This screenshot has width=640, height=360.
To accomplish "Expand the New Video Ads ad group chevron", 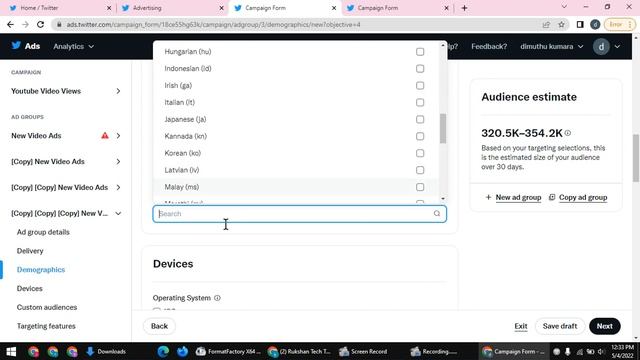I will pos(118,136).
